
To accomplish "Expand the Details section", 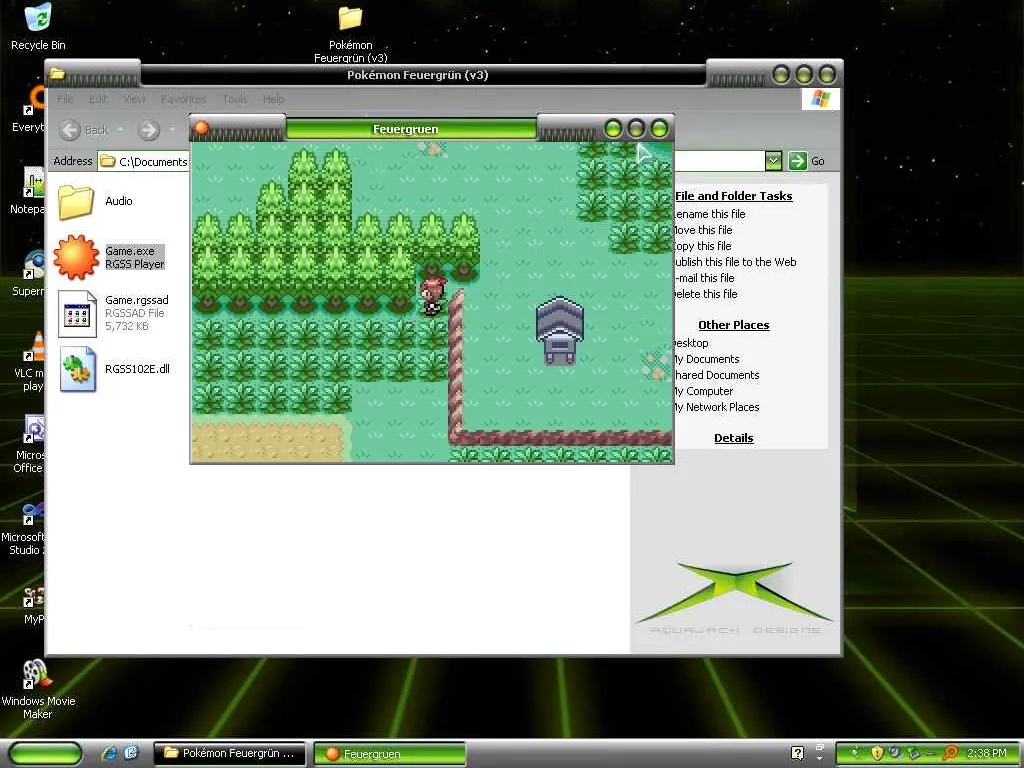I will tap(733, 438).
